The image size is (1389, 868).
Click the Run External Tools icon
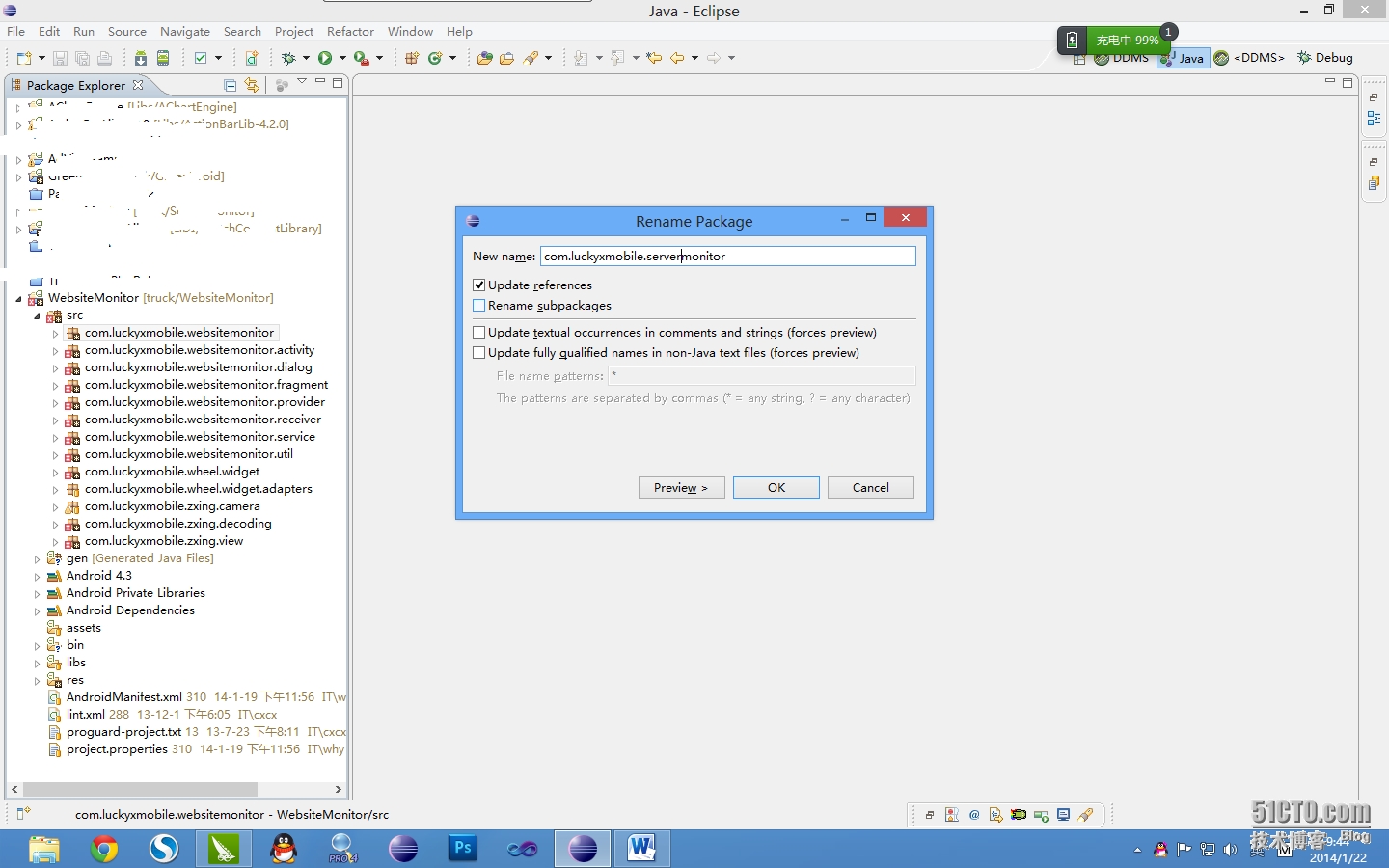pyautogui.click(x=361, y=58)
